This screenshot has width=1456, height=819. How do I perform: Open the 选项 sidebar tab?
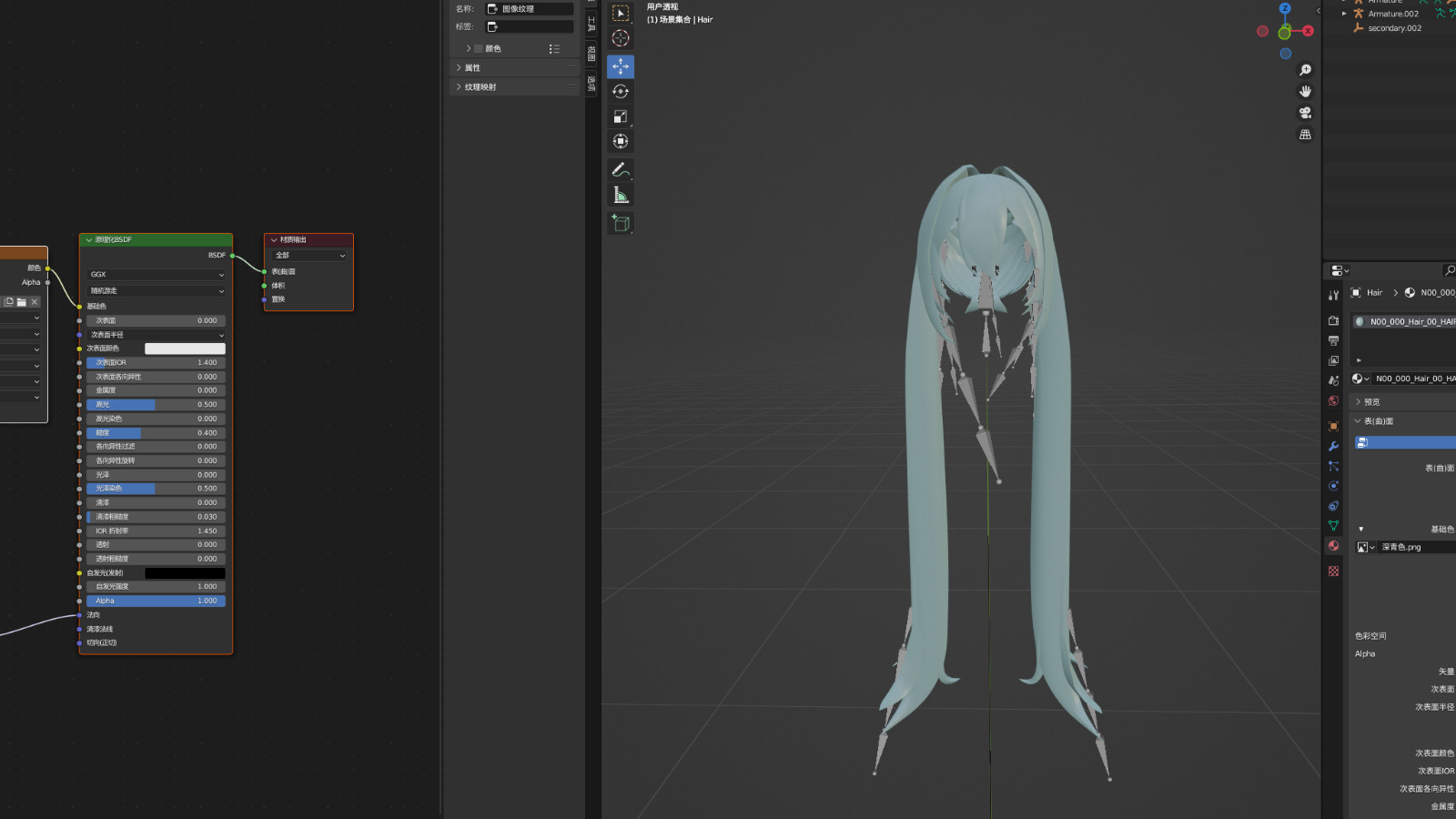pyautogui.click(x=591, y=84)
